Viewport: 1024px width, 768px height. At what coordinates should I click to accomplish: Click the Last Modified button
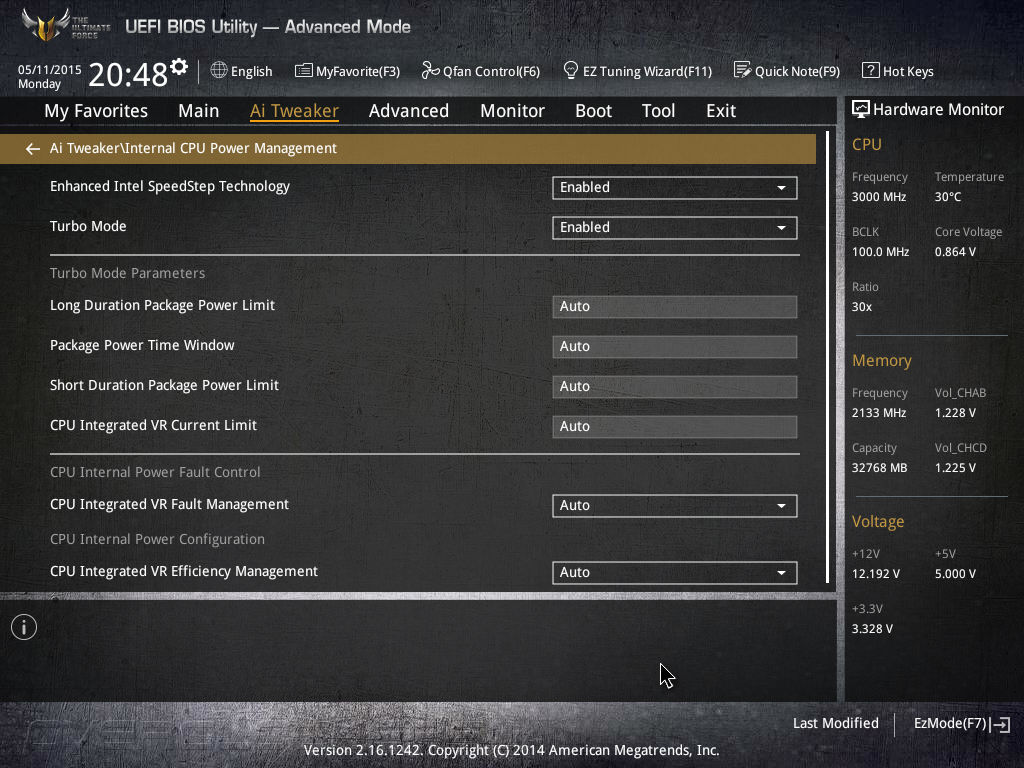click(835, 724)
